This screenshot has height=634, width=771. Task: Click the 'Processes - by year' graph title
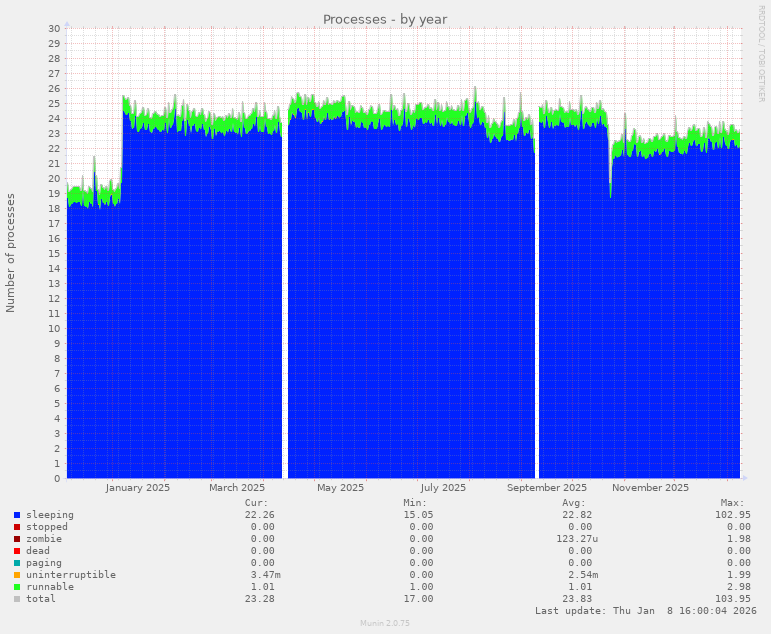pos(385,19)
